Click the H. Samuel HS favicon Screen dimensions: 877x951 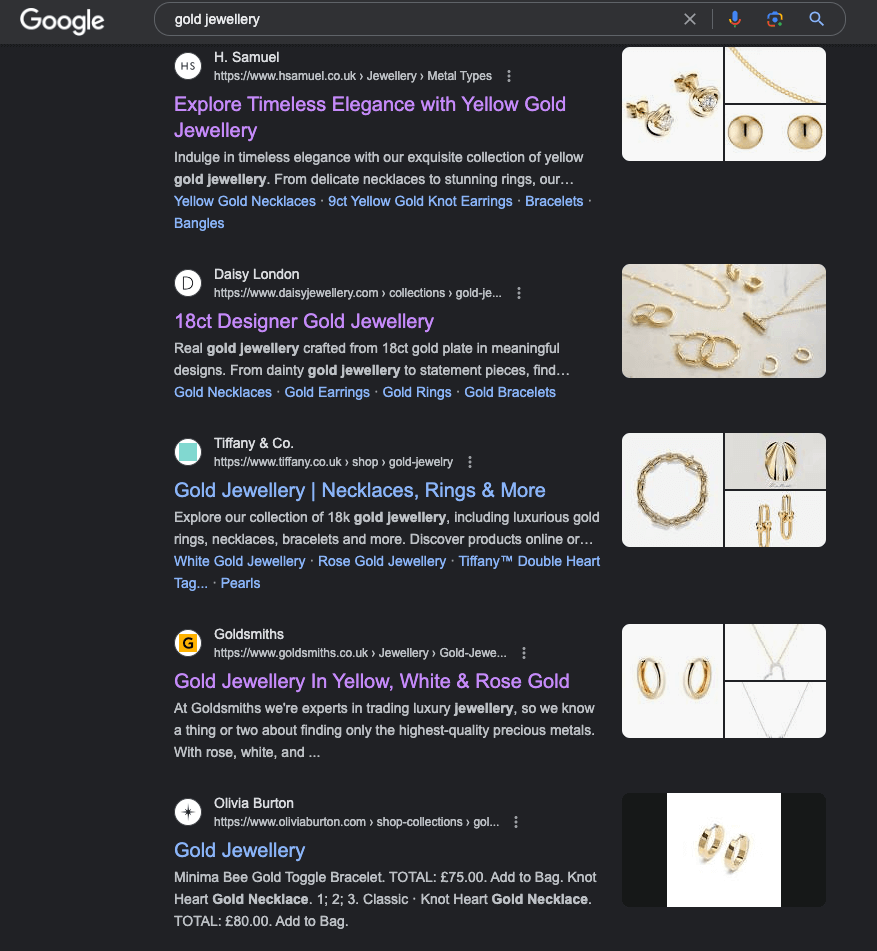[x=188, y=66]
